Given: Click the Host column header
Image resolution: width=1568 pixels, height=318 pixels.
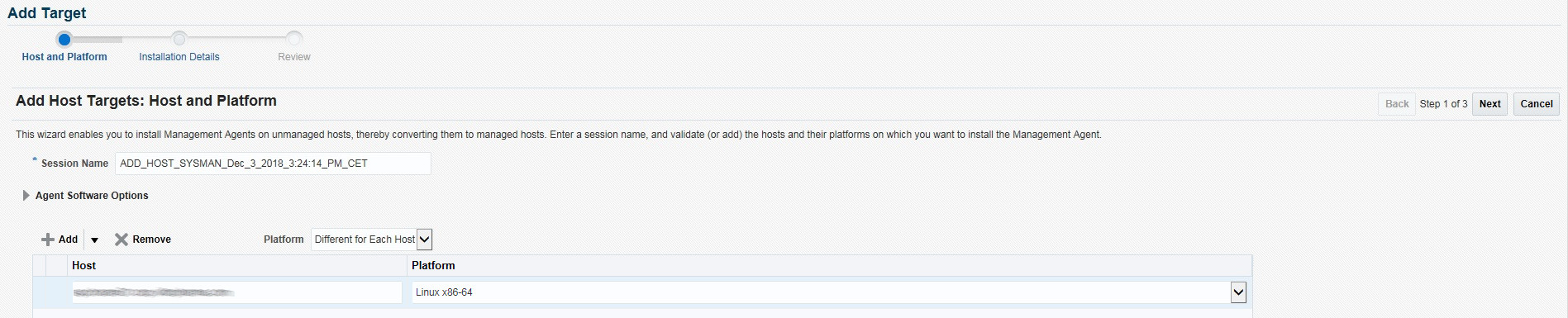Looking at the screenshot, I should tap(237, 266).
